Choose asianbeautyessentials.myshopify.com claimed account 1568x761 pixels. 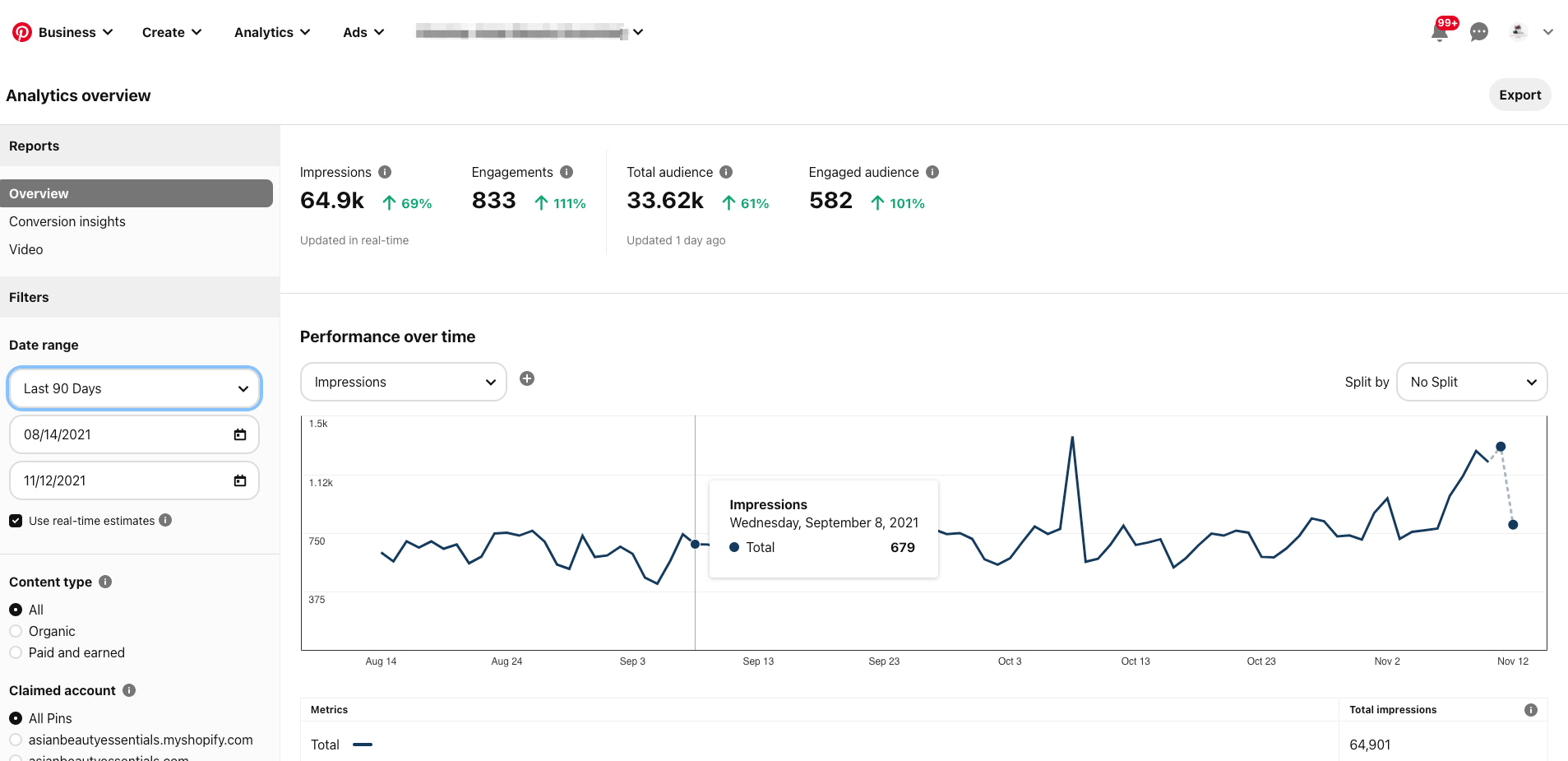click(16, 740)
